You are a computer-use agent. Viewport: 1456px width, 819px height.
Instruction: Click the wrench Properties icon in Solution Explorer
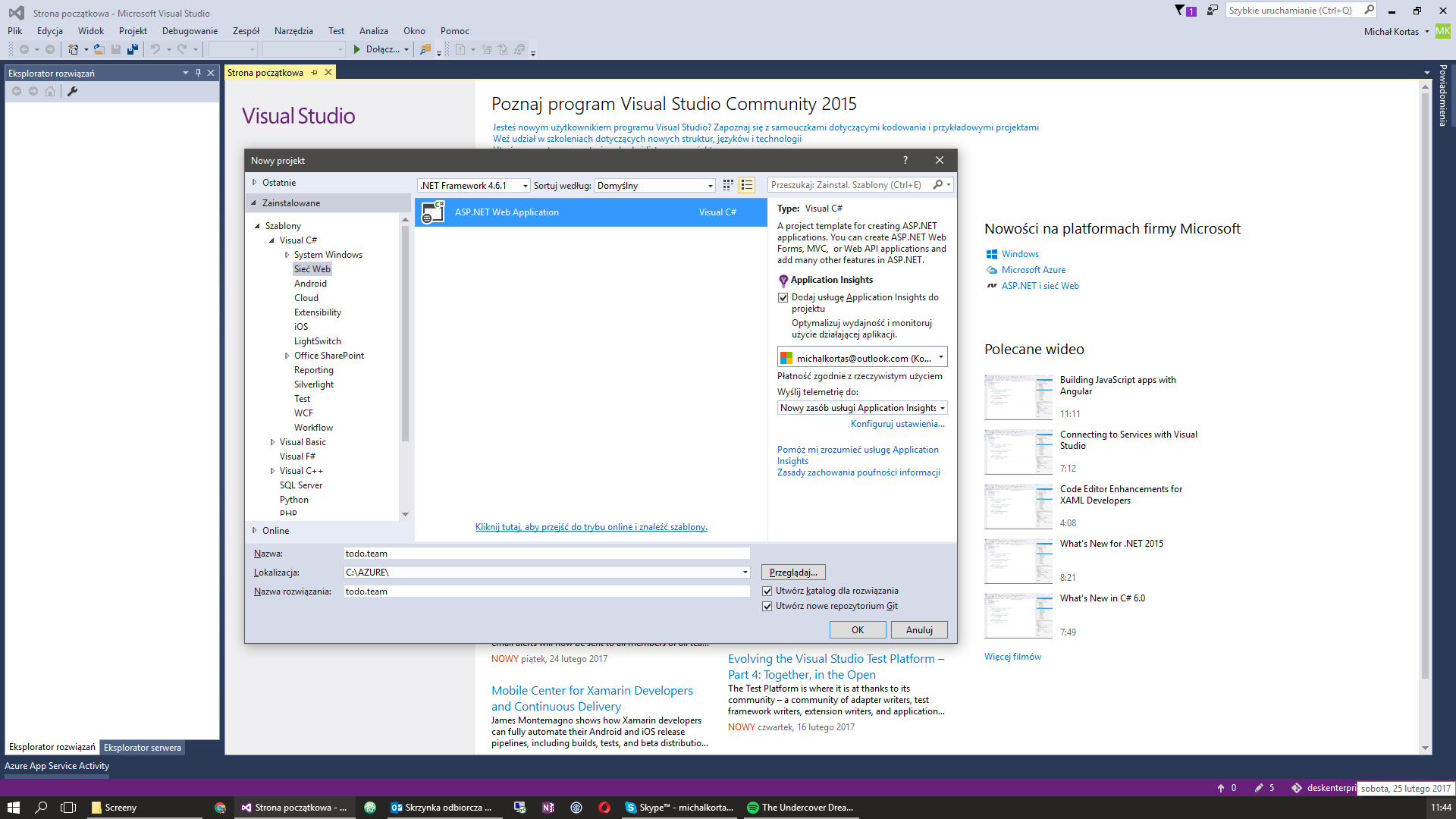click(x=73, y=91)
